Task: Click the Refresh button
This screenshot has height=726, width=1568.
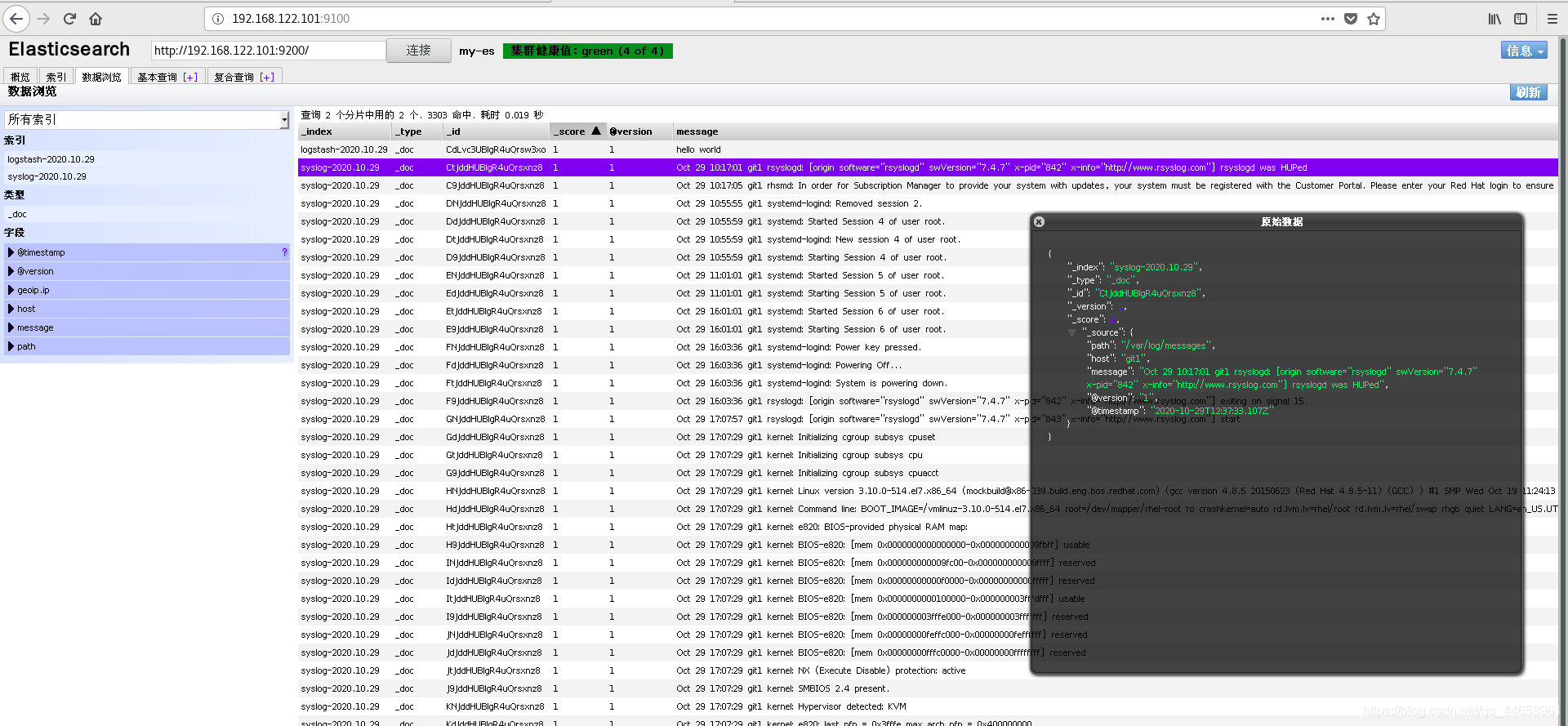Action: click(x=1528, y=92)
